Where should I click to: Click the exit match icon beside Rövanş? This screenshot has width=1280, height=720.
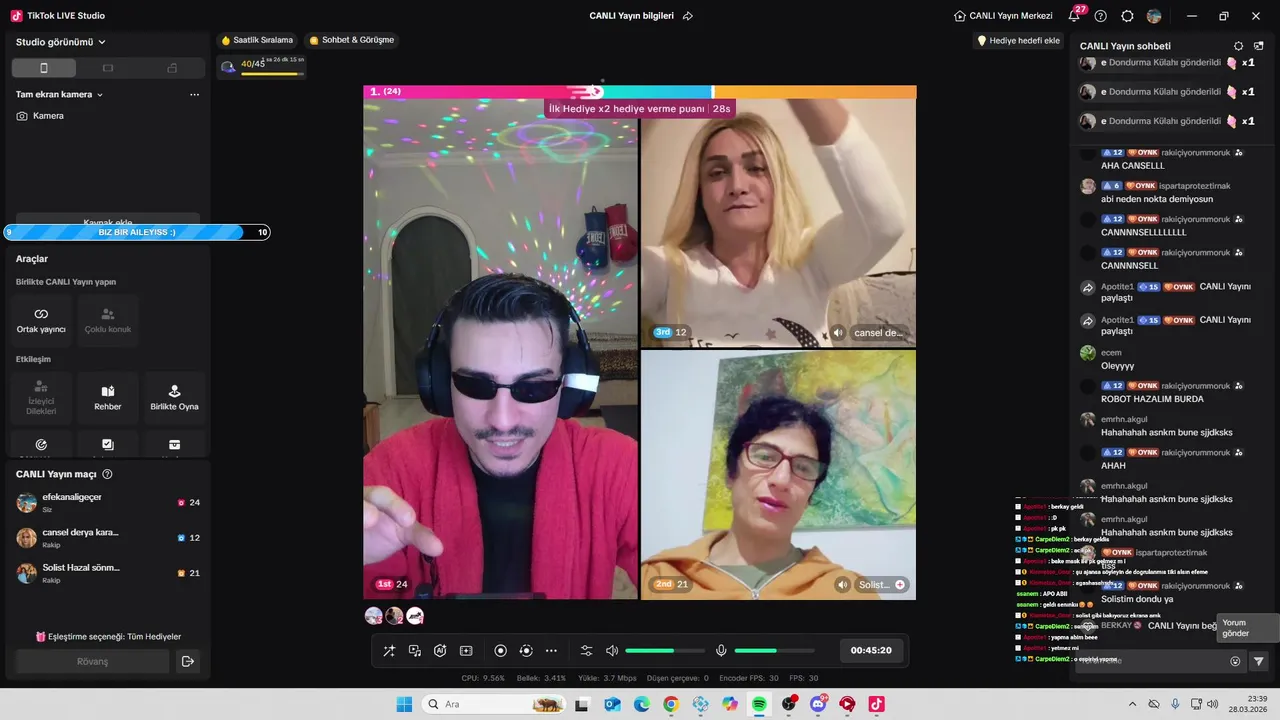(x=187, y=661)
